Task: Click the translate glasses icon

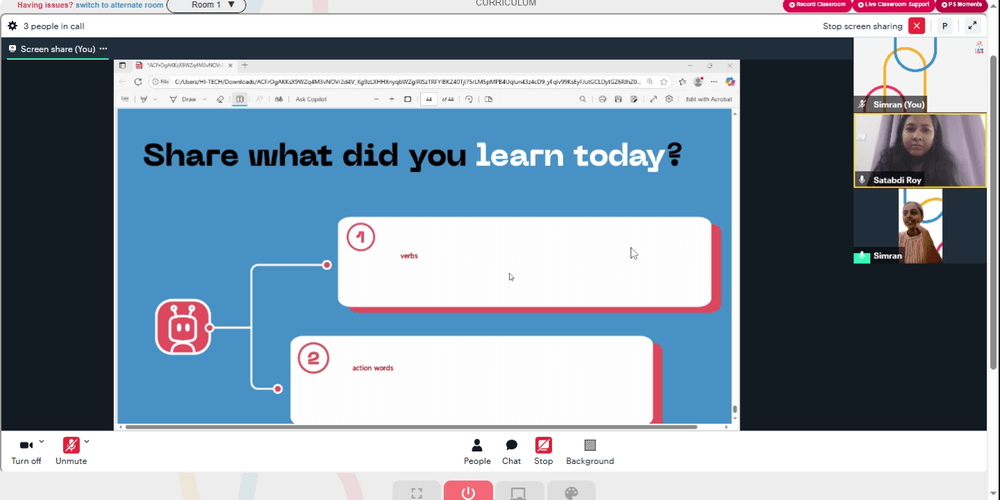Action: (279, 99)
